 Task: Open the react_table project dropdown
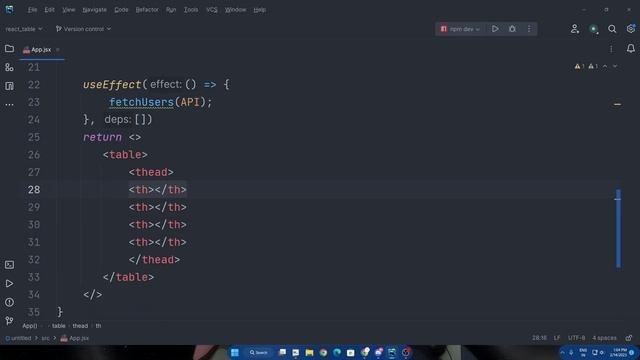[x=24, y=29]
